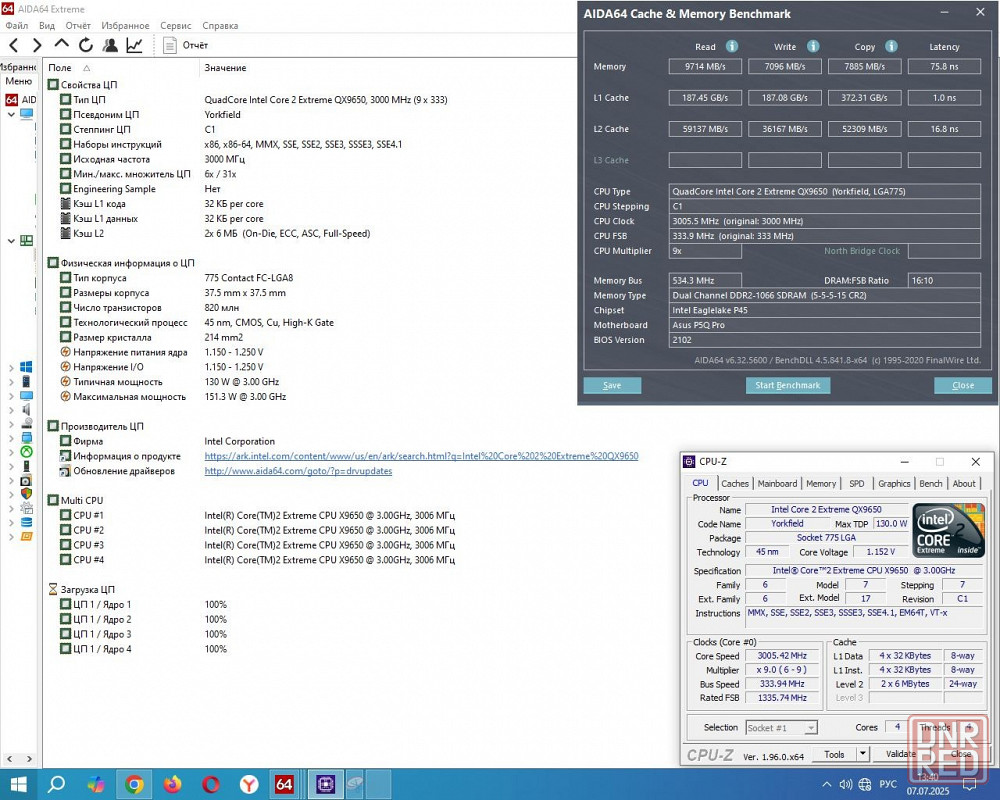Select the AIDA64 red 64 root tree item
Image resolution: width=1000 pixels, height=800 pixels.
[20, 100]
